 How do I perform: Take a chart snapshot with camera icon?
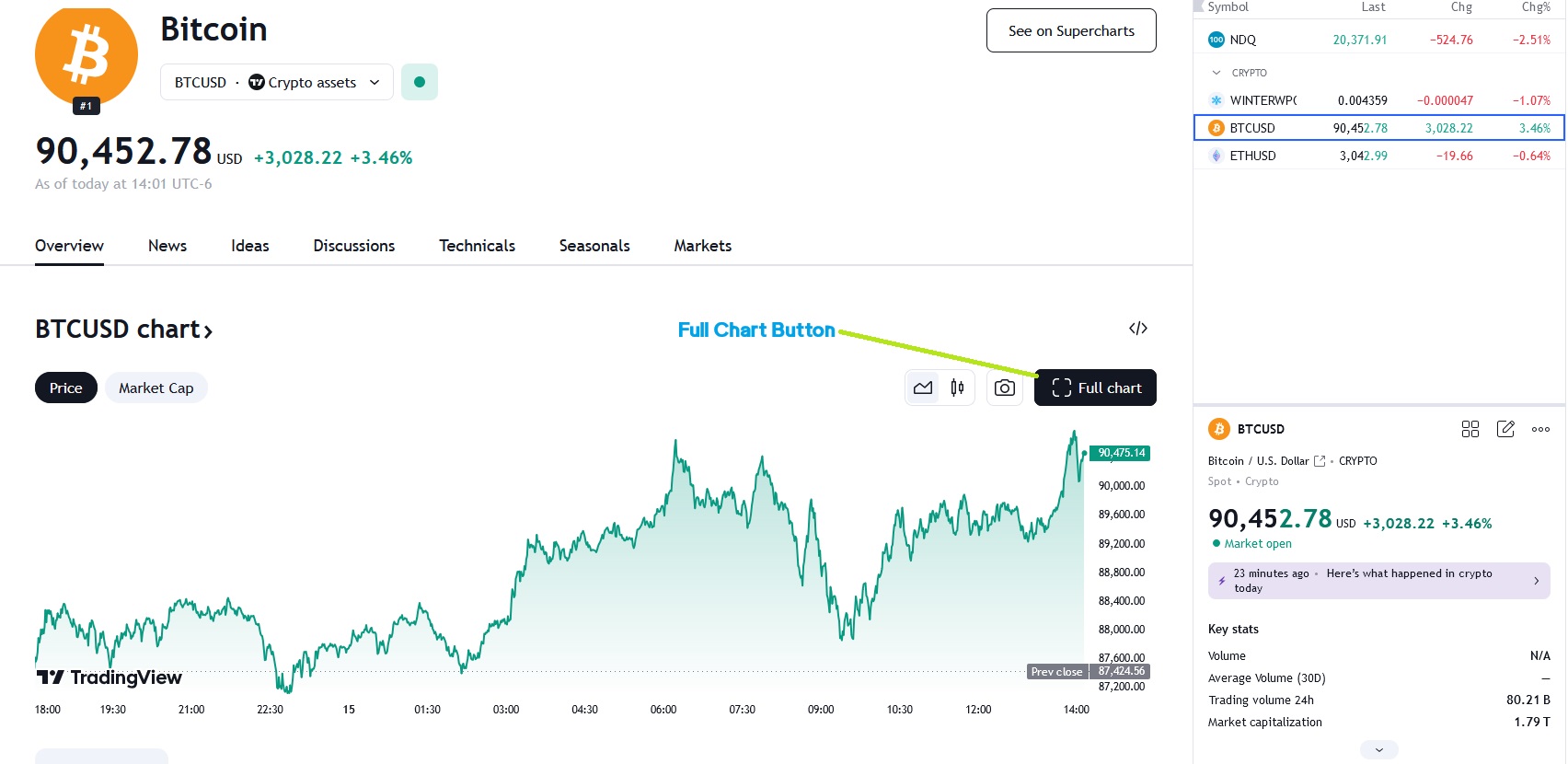click(x=1005, y=388)
